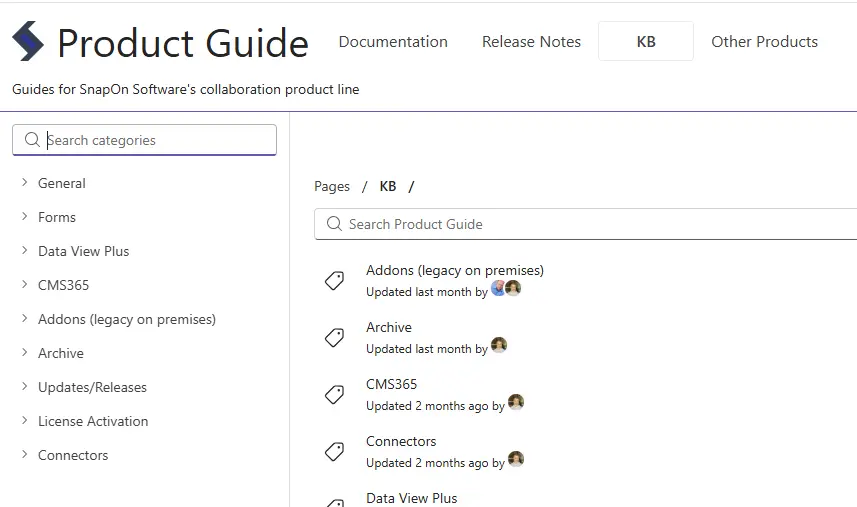The image size is (857, 507).
Task: Click the author avatar under CMS365 entry
Action: pos(516,403)
